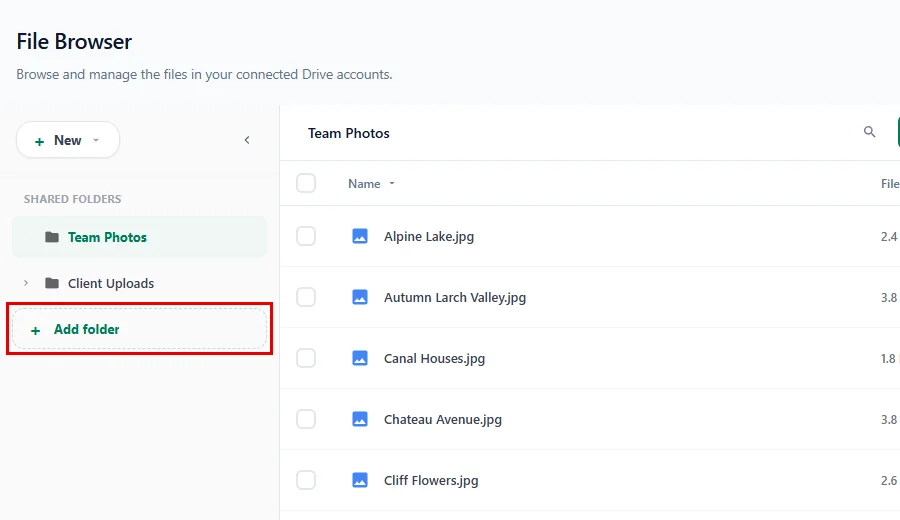Click the SHARED FOLDERS section label
The height and width of the screenshot is (520, 900).
coord(72,199)
